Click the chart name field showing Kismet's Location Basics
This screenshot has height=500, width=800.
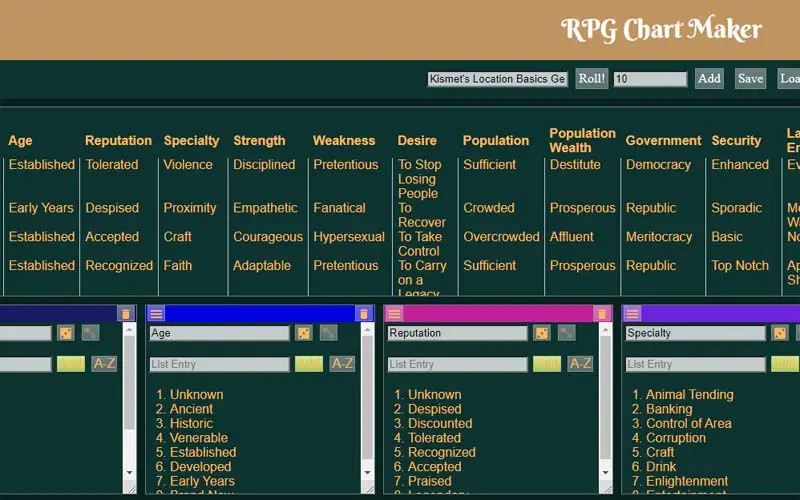coord(497,79)
